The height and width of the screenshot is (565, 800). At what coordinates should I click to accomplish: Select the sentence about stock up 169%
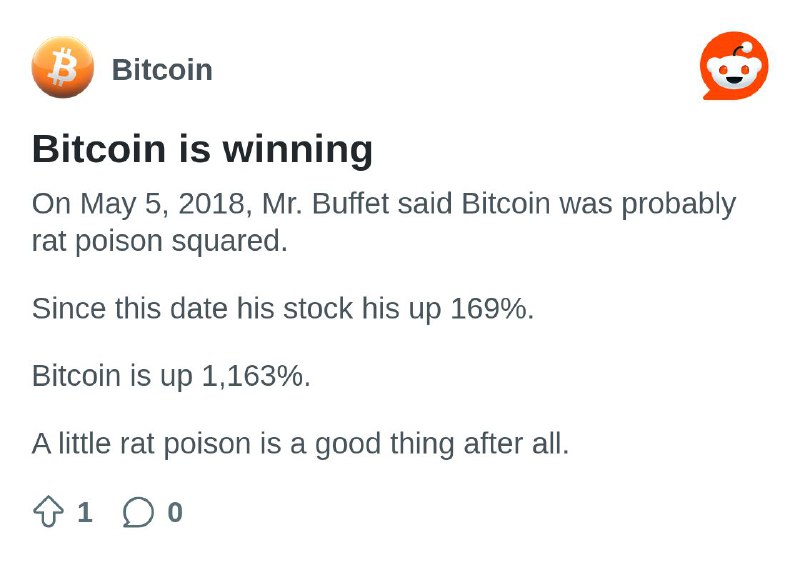pos(283,309)
